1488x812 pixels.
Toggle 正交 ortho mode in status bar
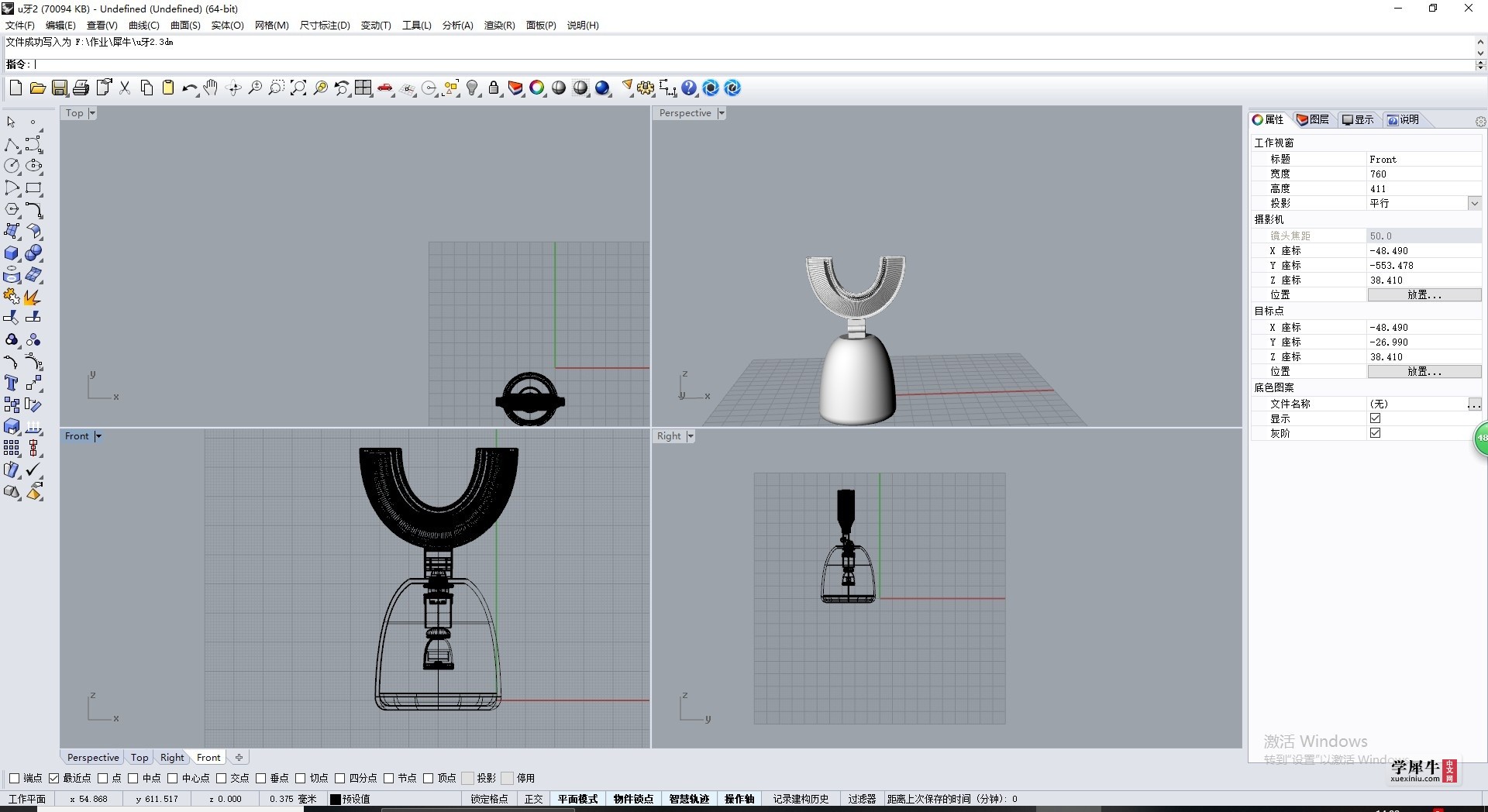click(x=534, y=799)
